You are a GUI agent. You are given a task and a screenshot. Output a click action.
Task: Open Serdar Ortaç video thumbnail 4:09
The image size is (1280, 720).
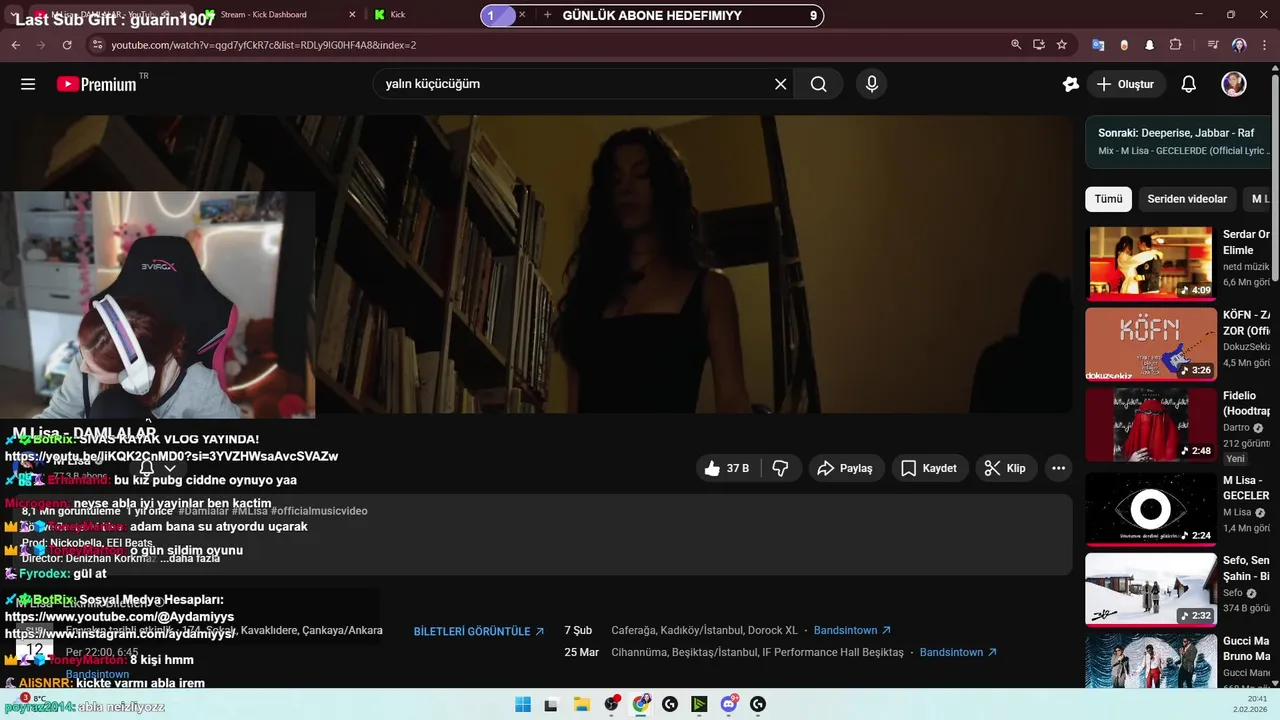[1150, 263]
